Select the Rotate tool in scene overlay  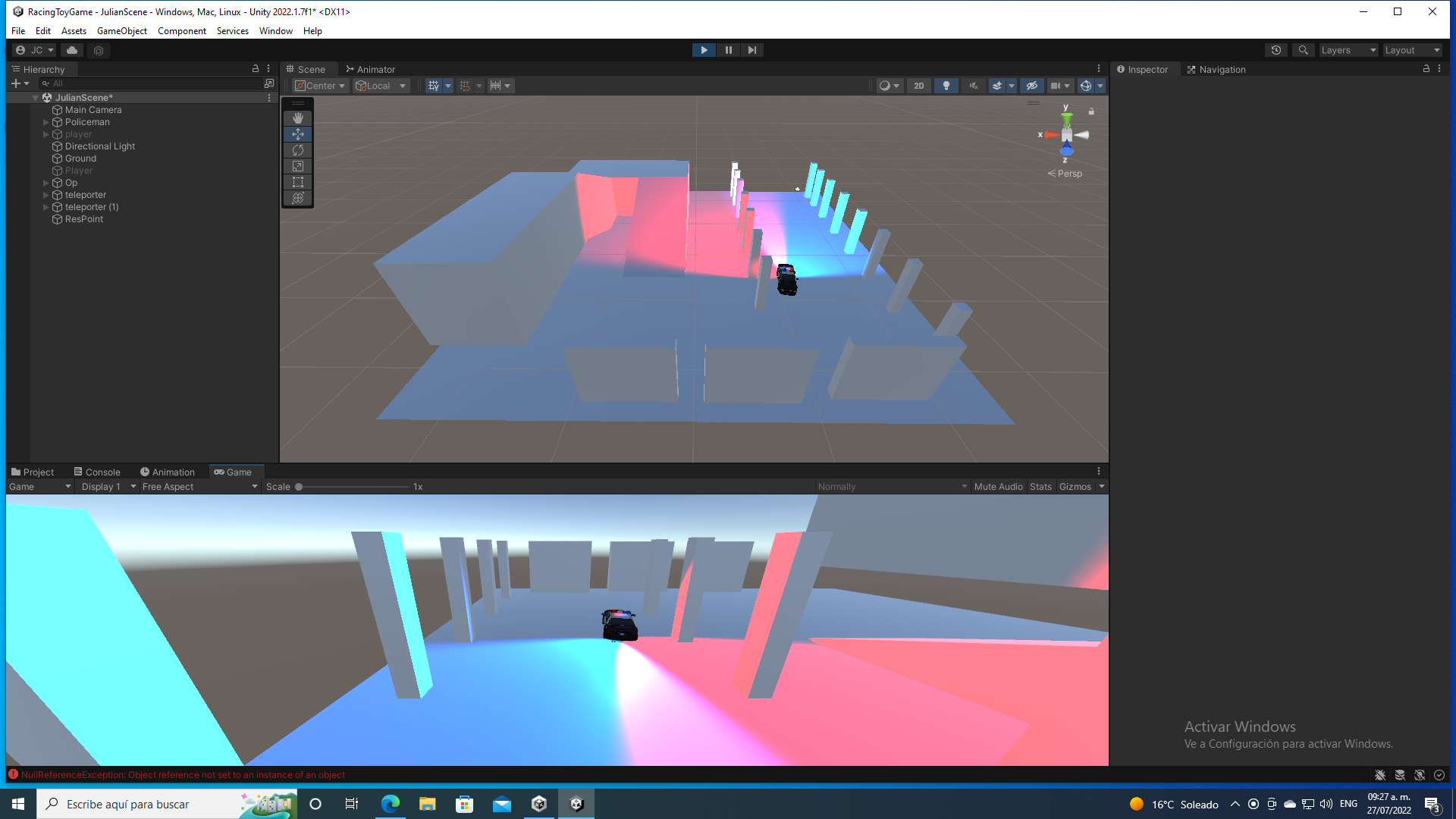click(x=298, y=150)
